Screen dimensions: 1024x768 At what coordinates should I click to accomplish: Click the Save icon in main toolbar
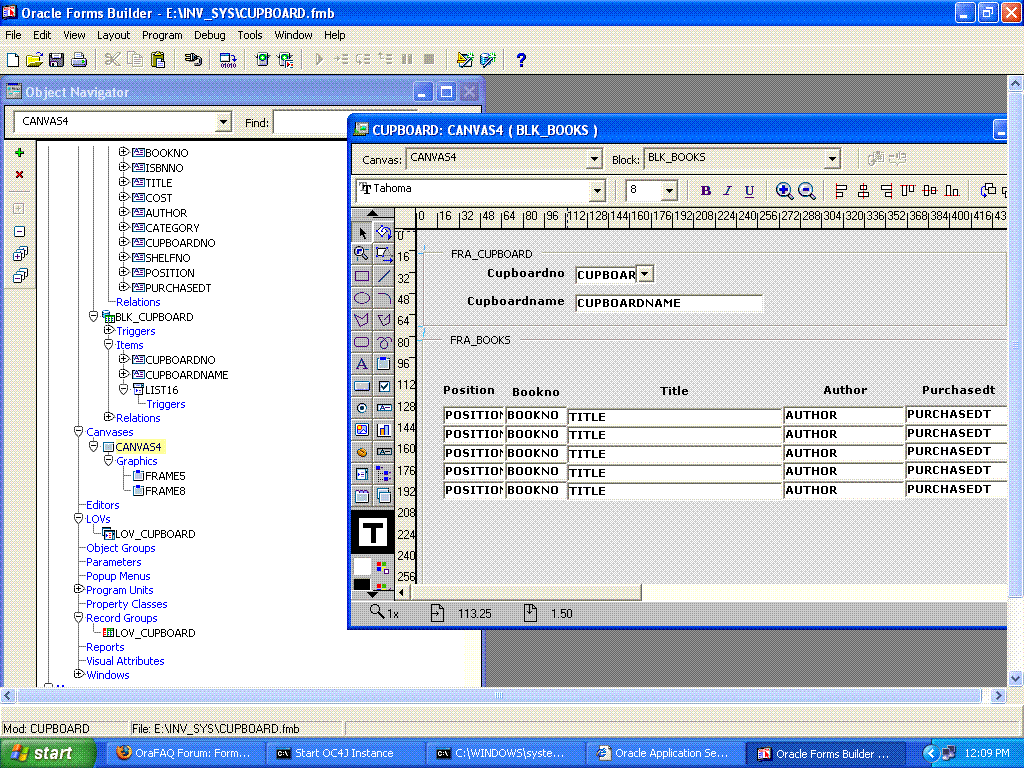pos(56,60)
